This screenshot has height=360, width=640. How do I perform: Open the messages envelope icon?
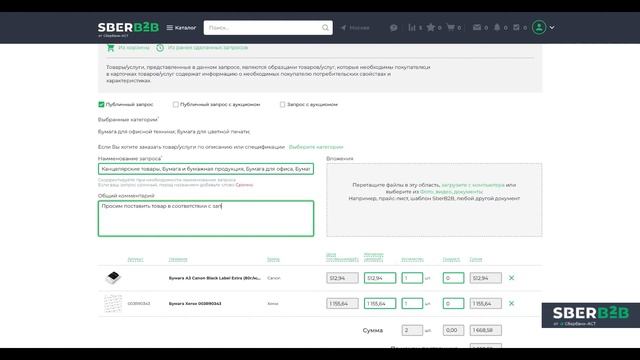tap(477, 27)
